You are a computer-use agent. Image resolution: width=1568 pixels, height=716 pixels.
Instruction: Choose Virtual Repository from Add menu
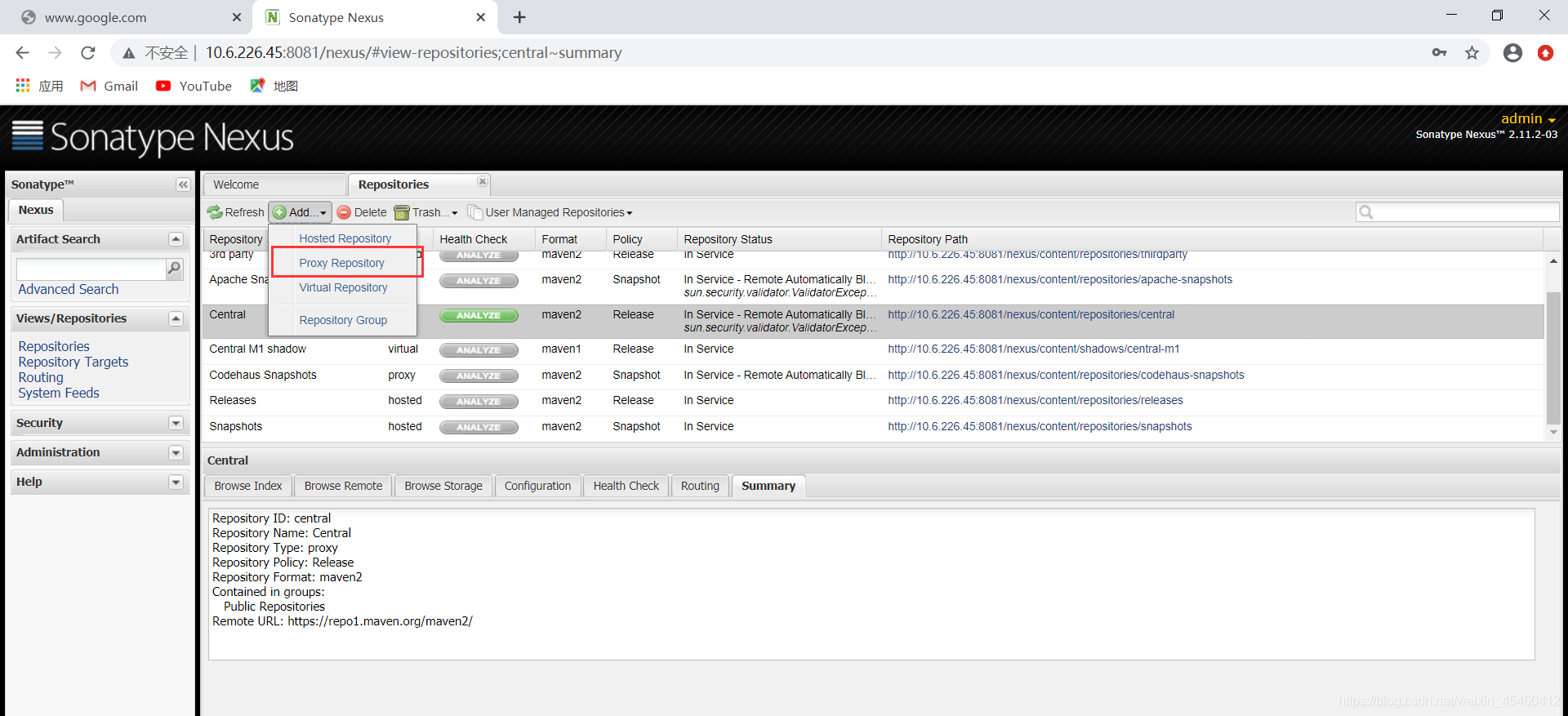343,287
